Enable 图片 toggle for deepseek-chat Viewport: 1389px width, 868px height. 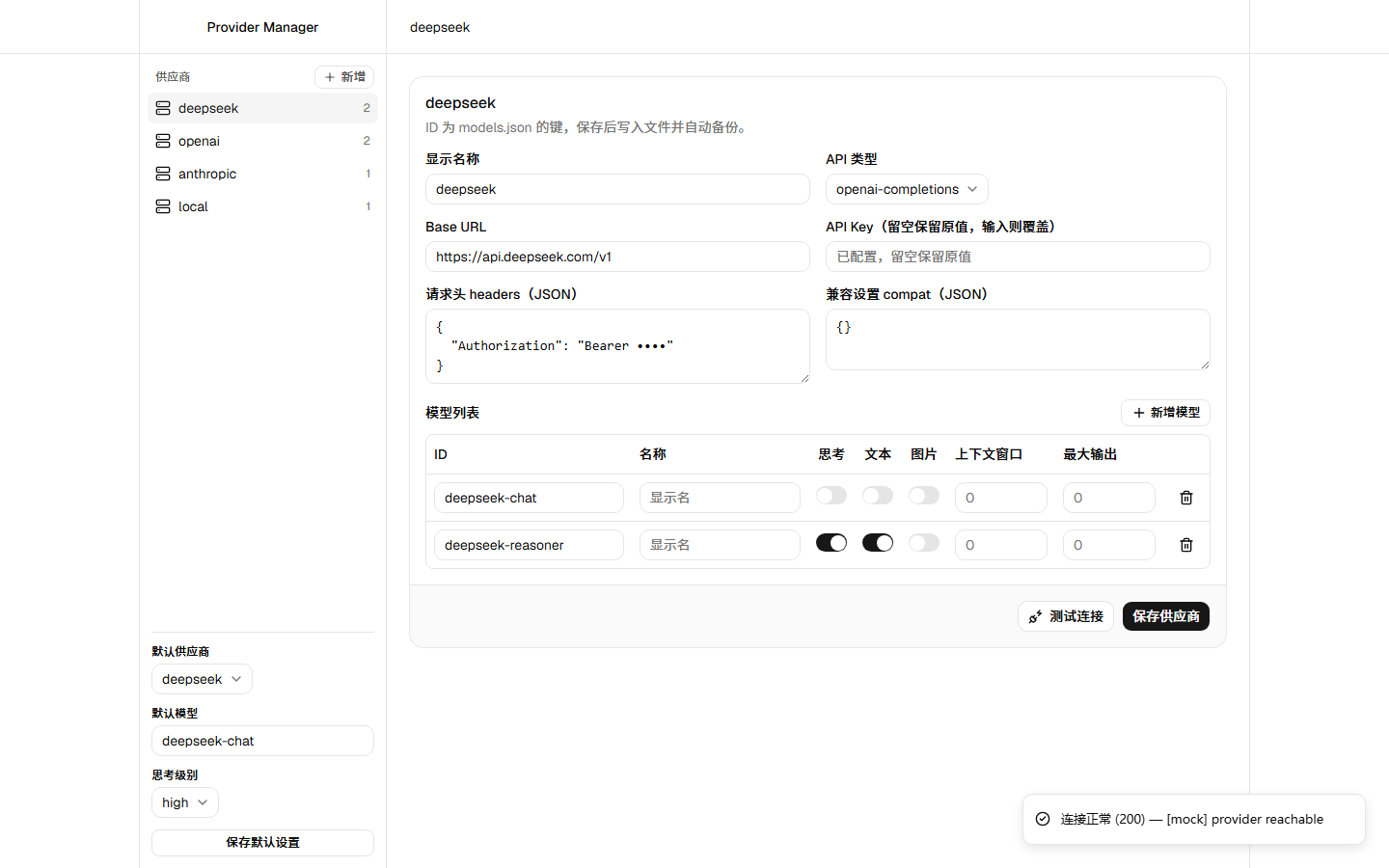pos(924,496)
